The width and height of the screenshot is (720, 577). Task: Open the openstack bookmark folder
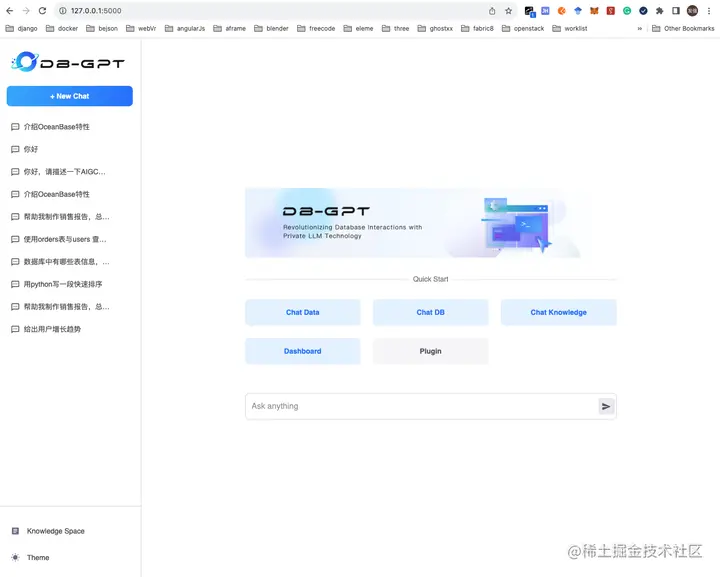click(523, 28)
